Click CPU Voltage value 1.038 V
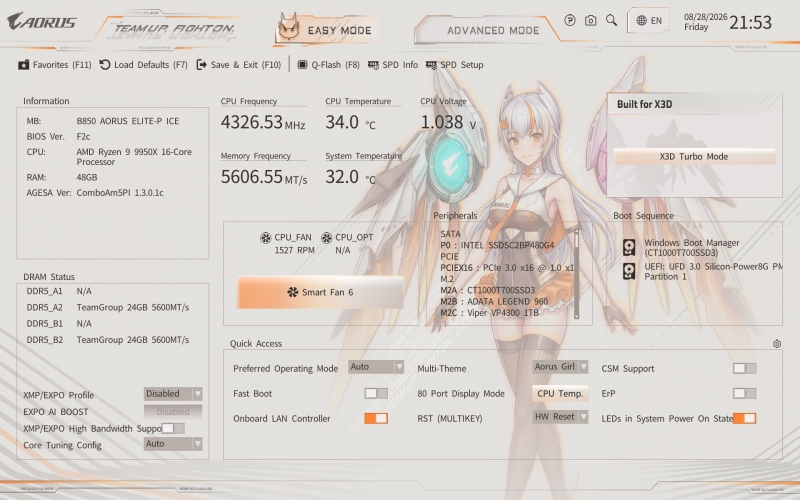 coord(448,122)
